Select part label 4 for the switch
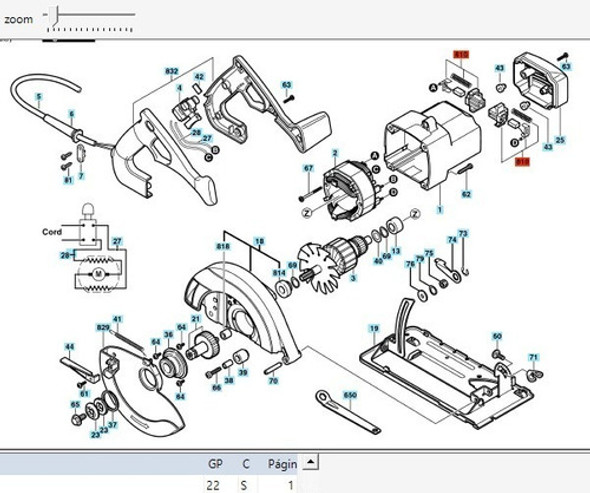This screenshot has height=493, width=590. (x=179, y=88)
